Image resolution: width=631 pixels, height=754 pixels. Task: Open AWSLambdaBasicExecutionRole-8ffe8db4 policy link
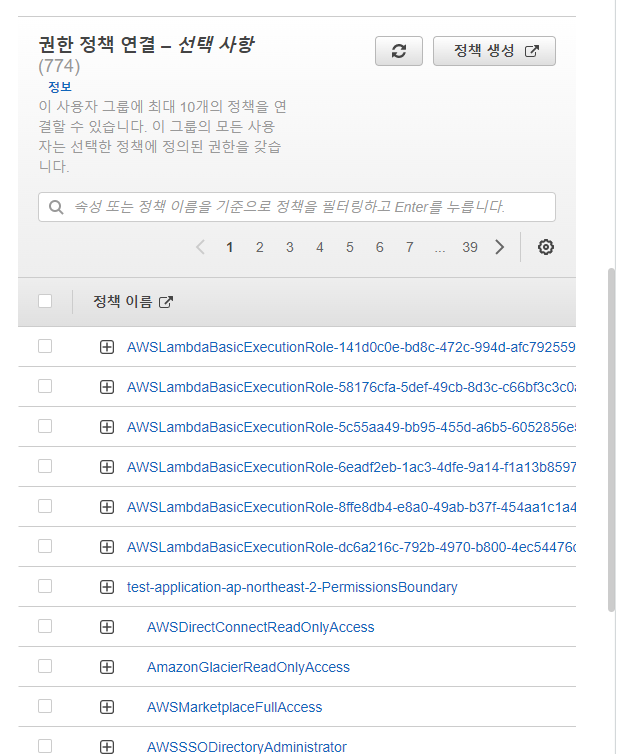(351, 507)
